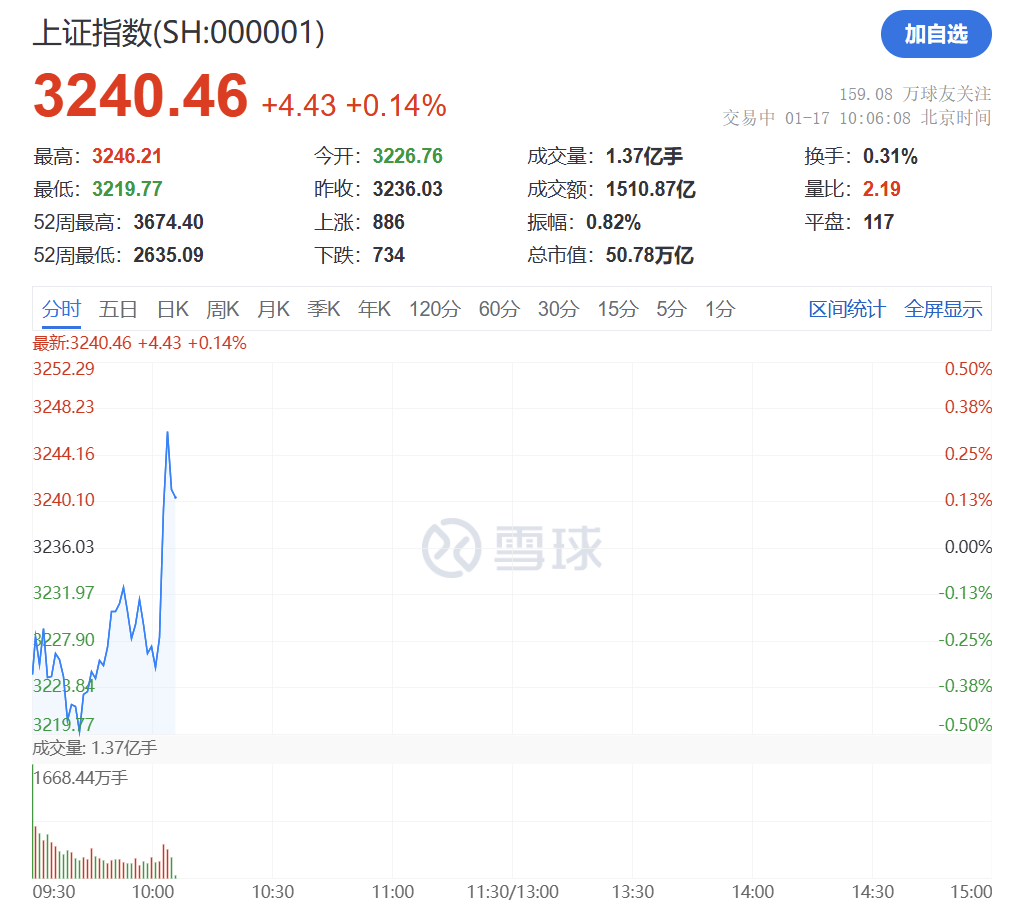Click the large price 3240.46

tap(141, 96)
